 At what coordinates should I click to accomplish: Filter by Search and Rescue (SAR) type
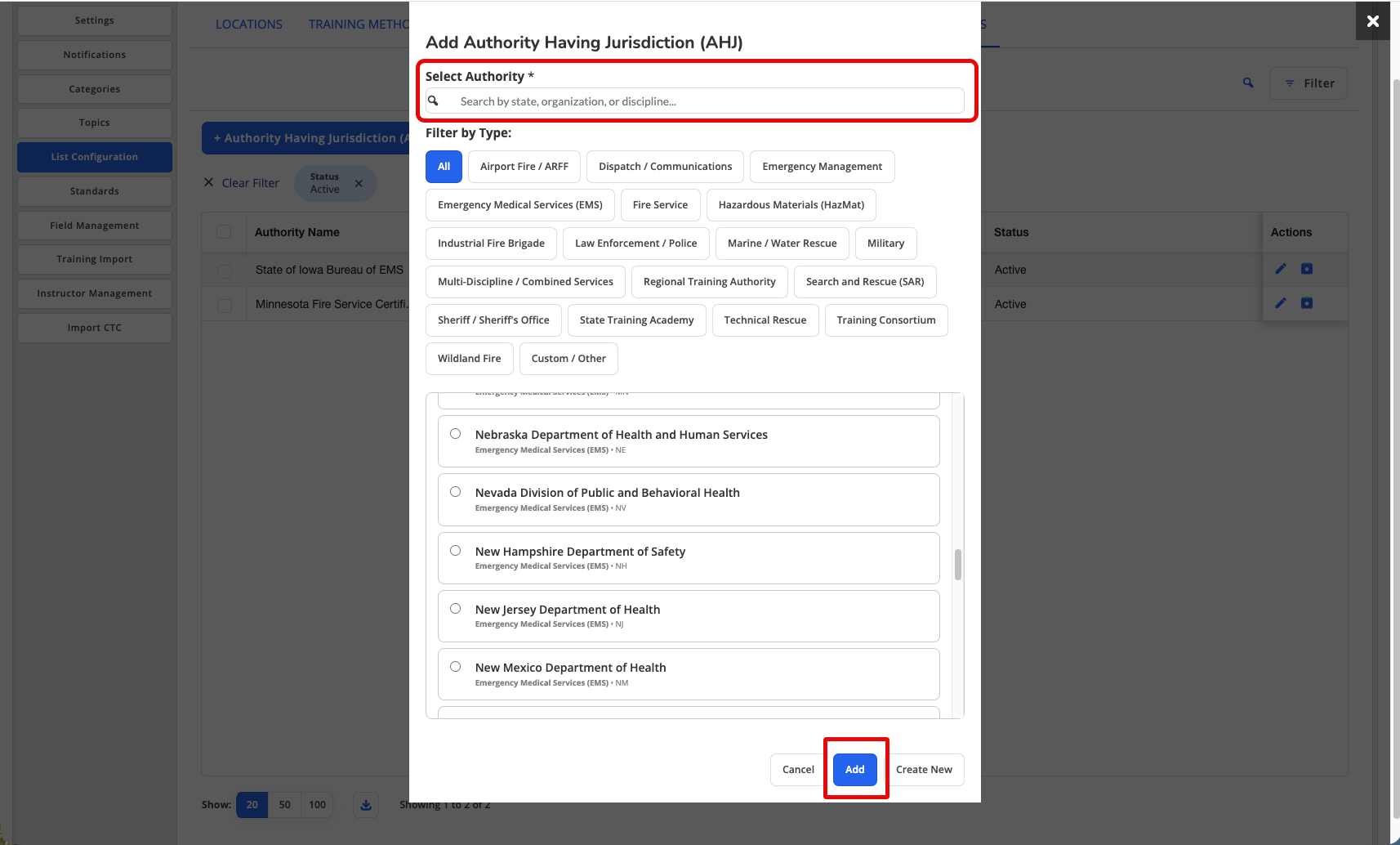coord(865,282)
